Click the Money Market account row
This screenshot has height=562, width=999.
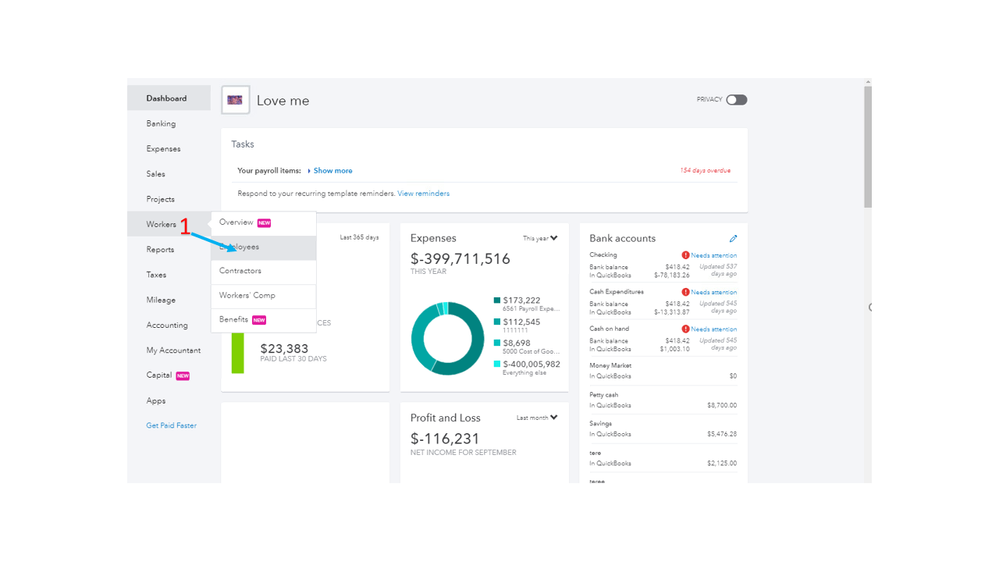coord(663,371)
